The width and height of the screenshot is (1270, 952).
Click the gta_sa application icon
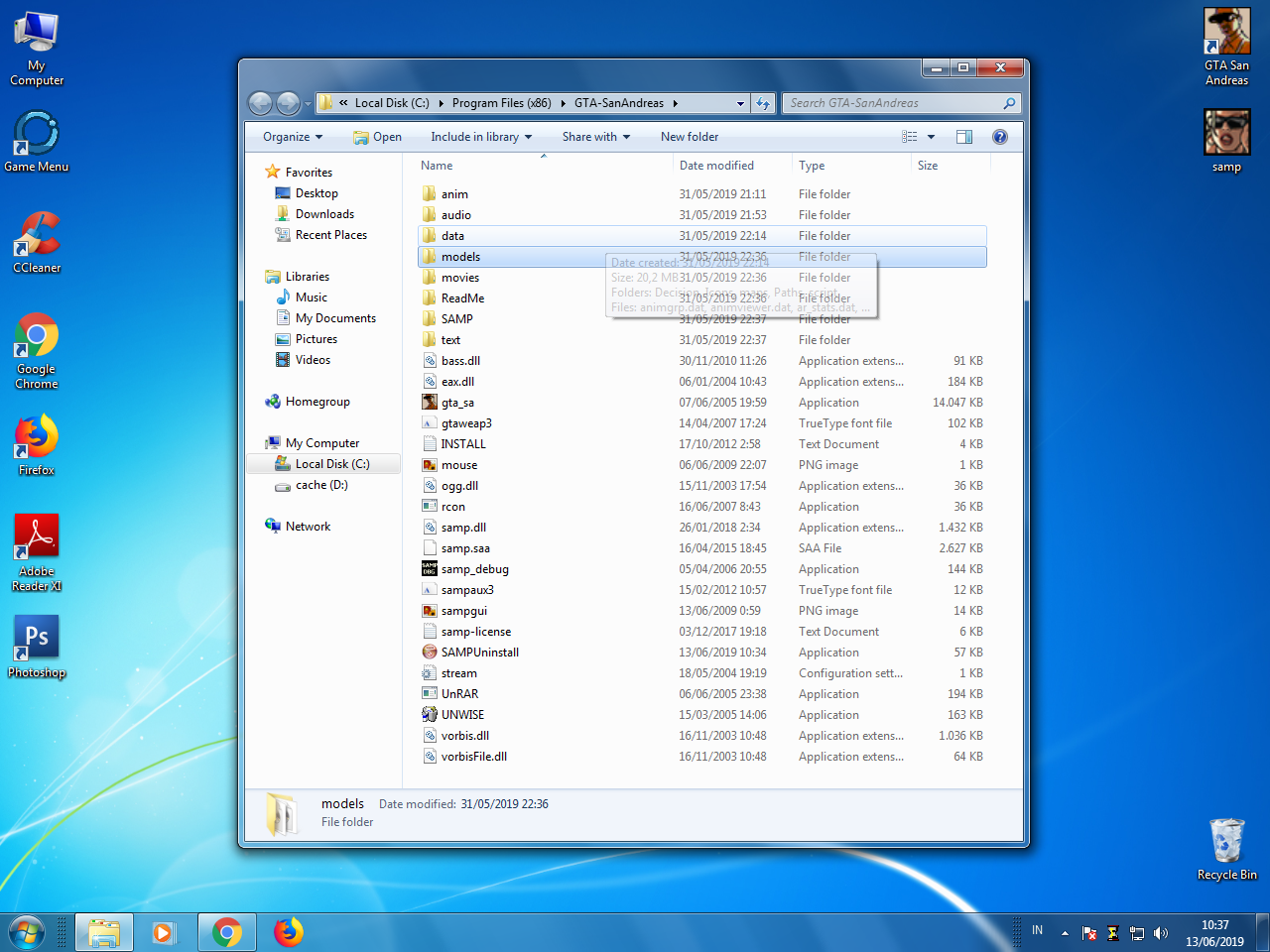pyautogui.click(x=430, y=403)
